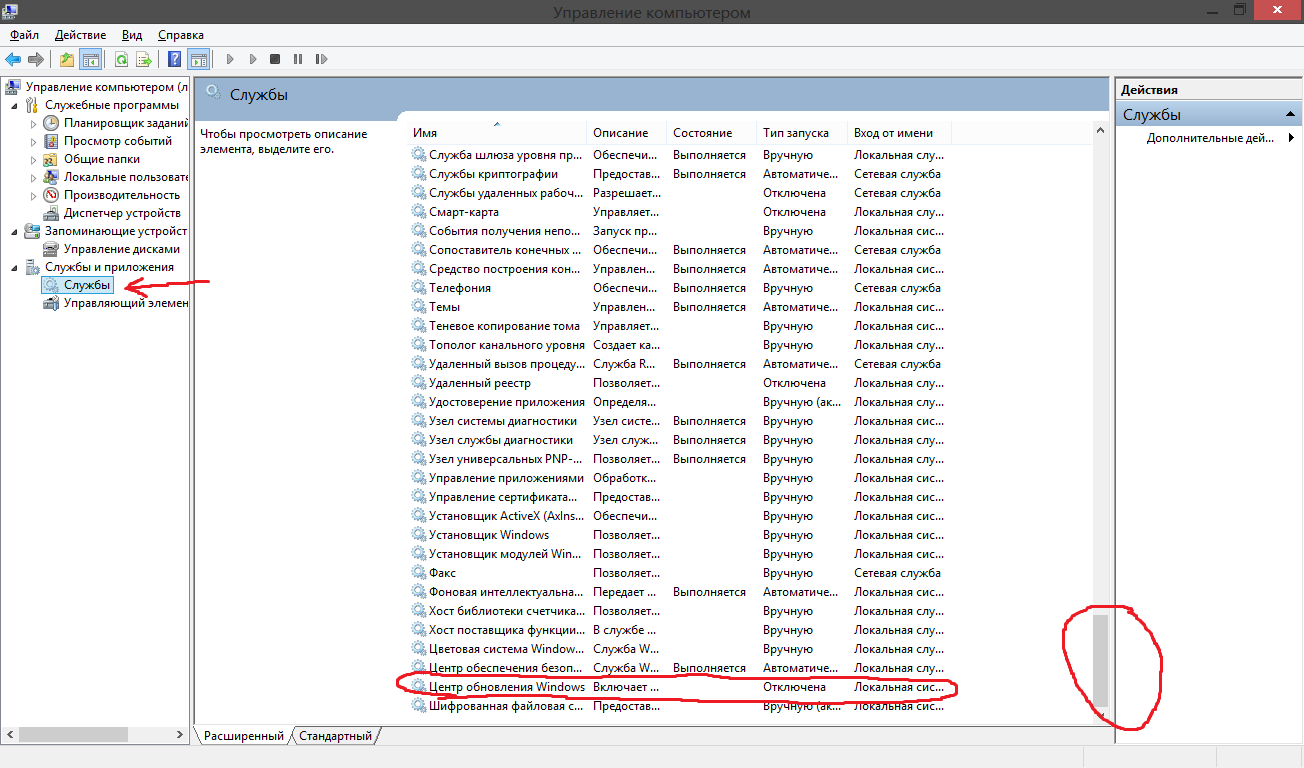Click the Restart service toolbar icon

(321, 60)
